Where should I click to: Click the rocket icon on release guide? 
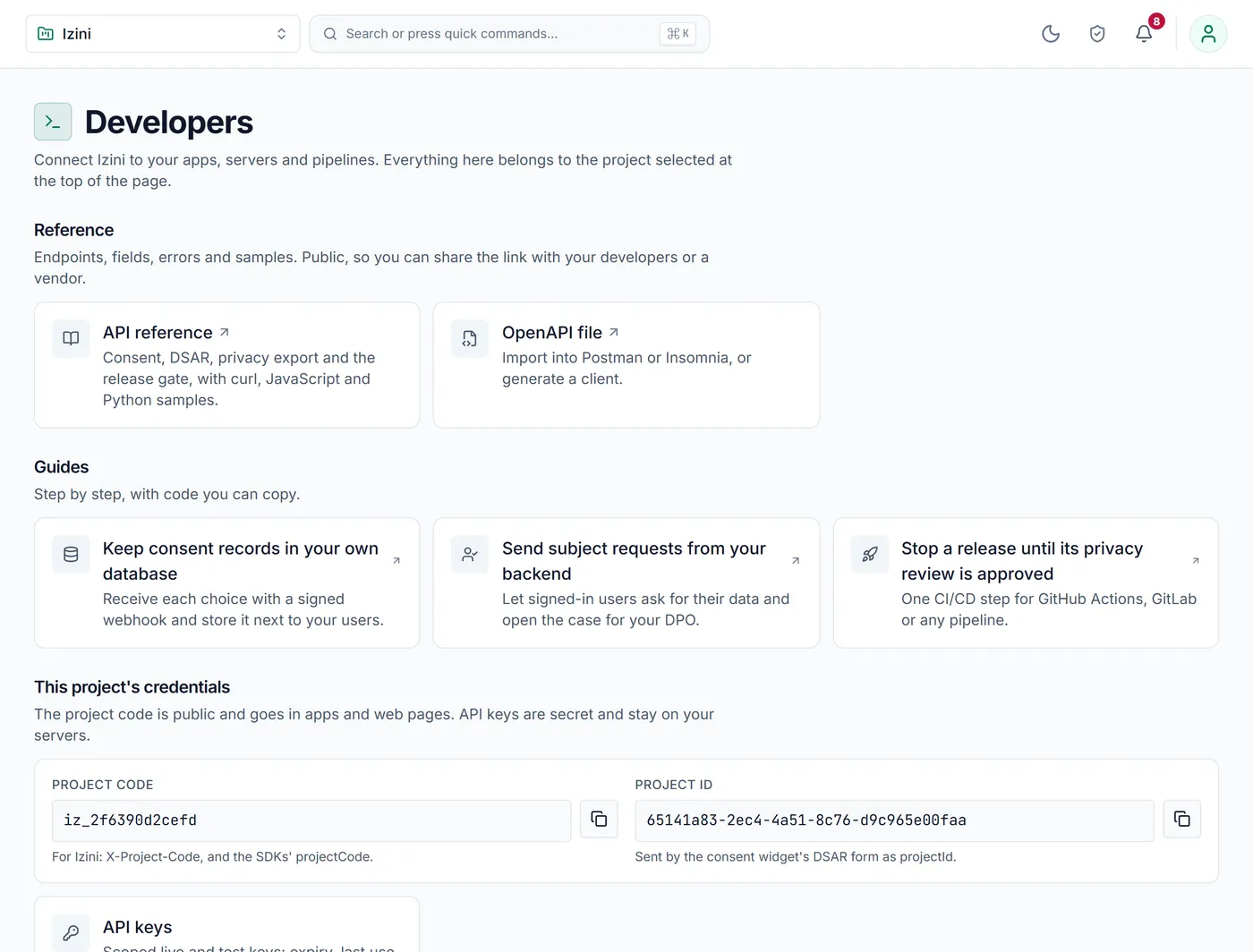869,555
